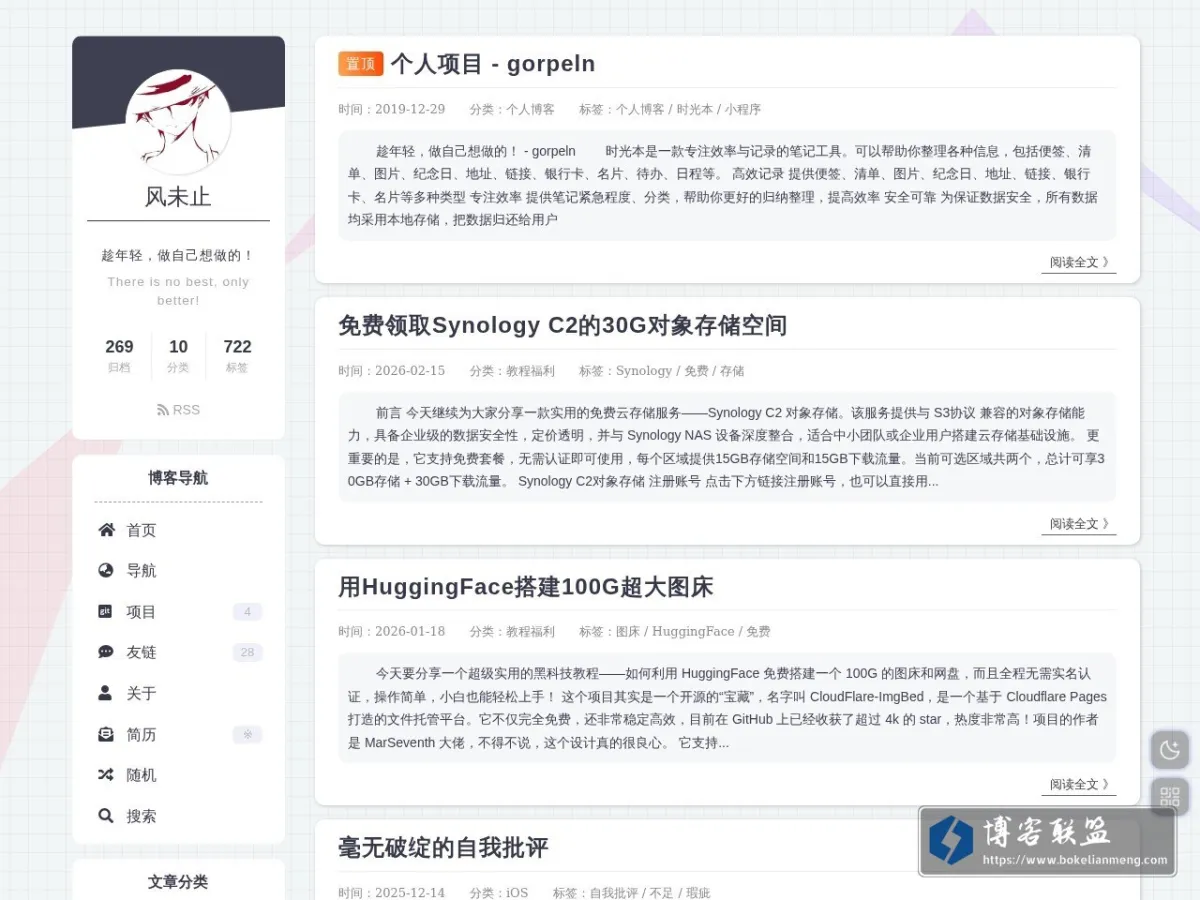Click the badge showing 4 on 项目
The width and height of the screenshot is (1200, 900).
[247, 612]
